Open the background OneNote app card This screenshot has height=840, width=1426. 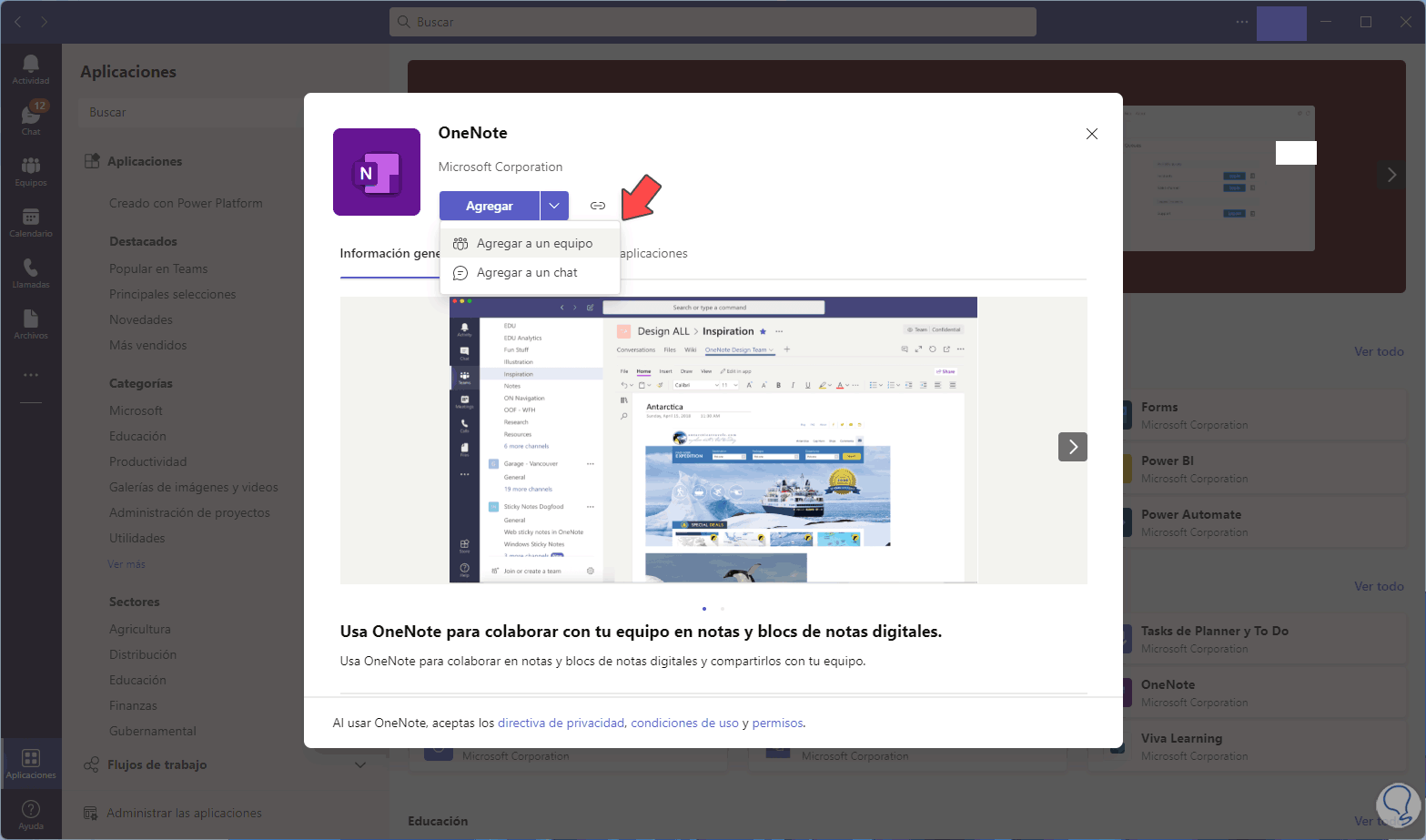(1265, 693)
